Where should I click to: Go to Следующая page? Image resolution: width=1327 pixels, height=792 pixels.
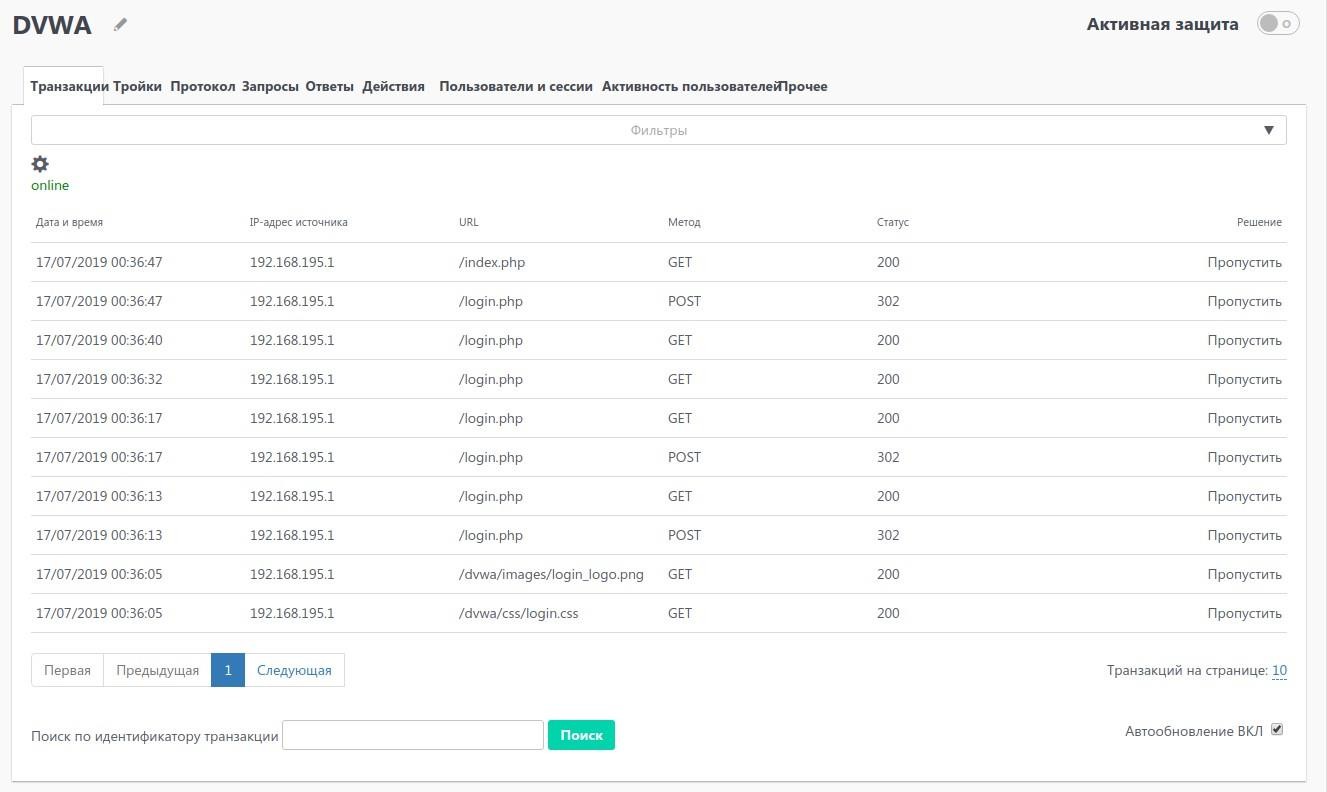click(294, 670)
